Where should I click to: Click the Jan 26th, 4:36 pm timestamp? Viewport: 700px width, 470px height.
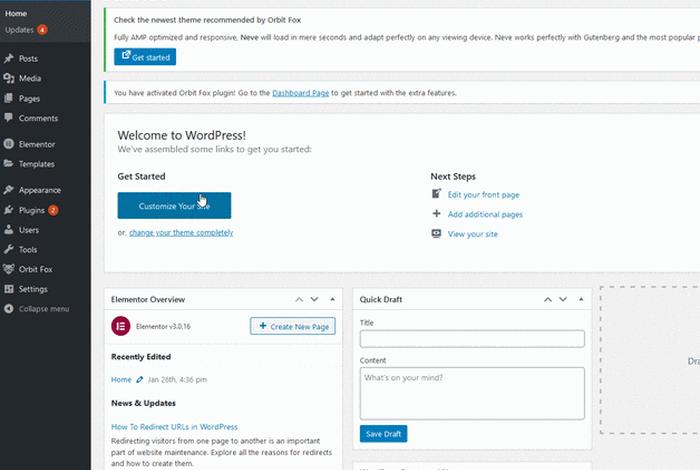tap(177, 379)
